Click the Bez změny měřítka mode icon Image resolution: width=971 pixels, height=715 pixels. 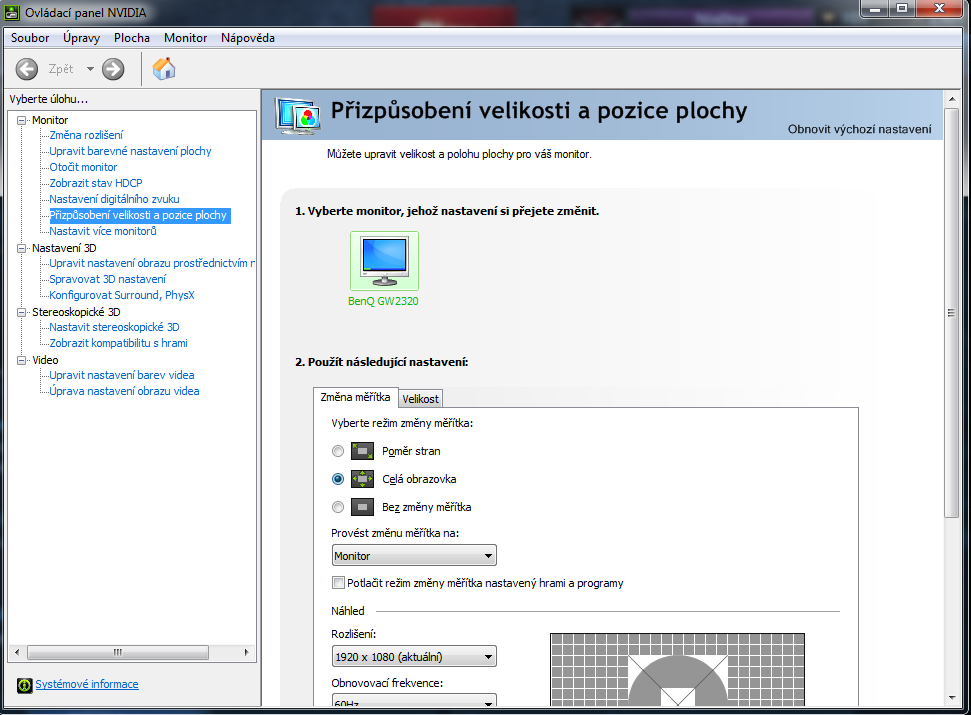pos(362,507)
